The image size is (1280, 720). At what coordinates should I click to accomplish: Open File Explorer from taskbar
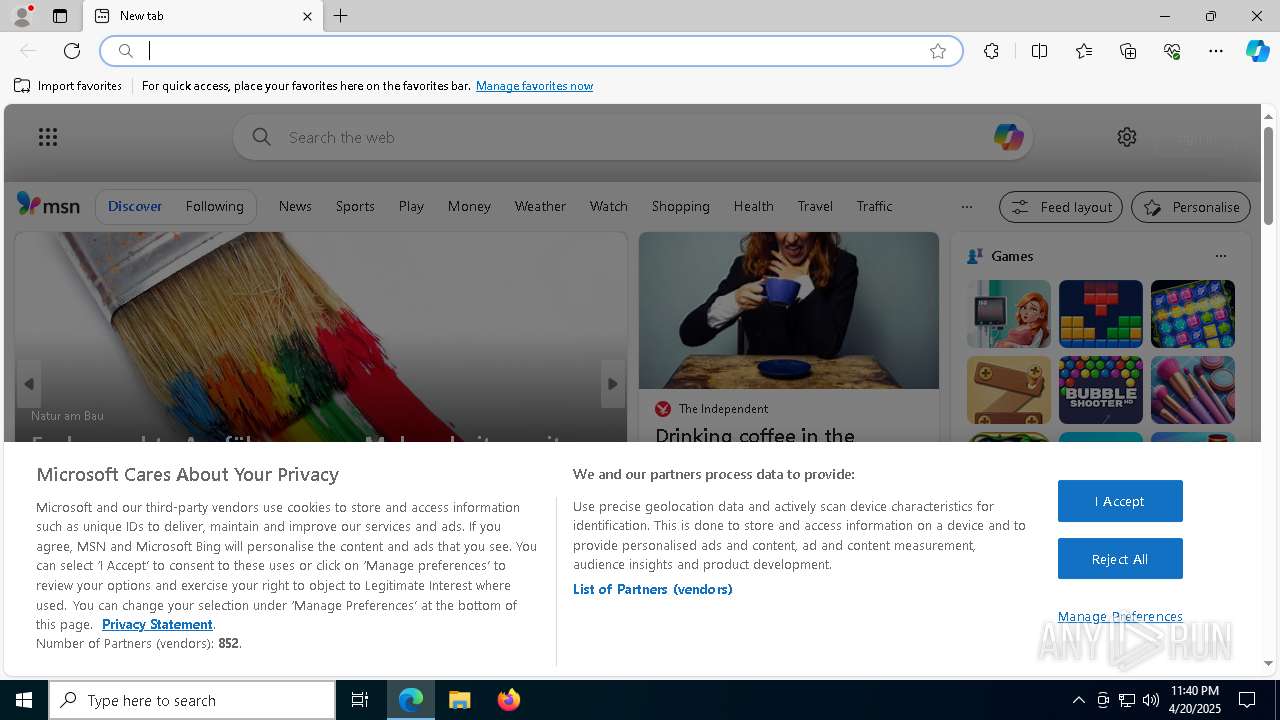pos(460,700)
